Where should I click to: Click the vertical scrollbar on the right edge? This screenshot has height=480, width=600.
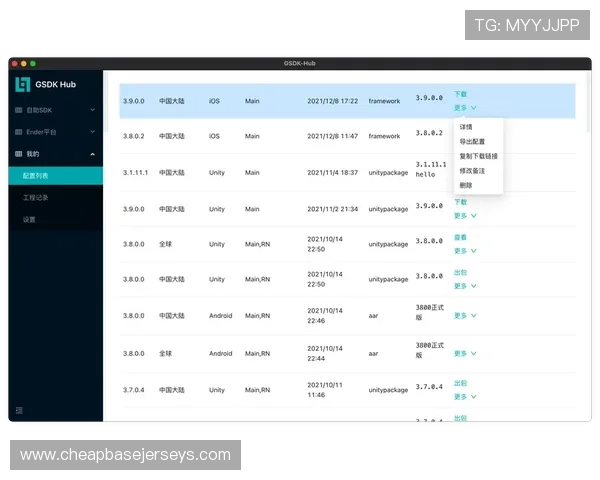click(x=589, y=101)
